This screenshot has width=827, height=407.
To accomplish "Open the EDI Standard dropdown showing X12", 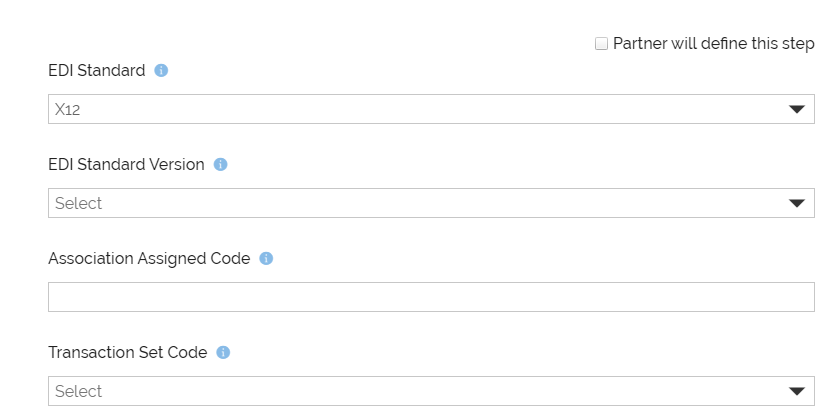I will point(430,110).
